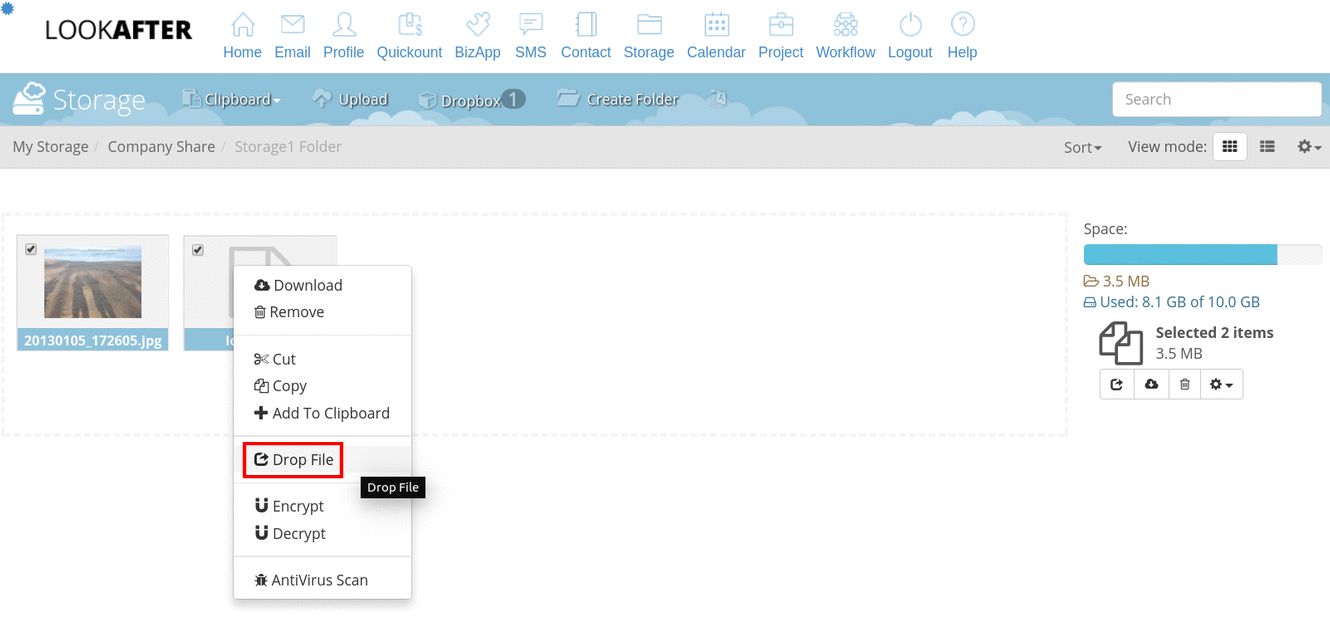This screenshot has height=642, width=1330.
Task: Navigate to Company Share breadcrumb
Action: 161,147
